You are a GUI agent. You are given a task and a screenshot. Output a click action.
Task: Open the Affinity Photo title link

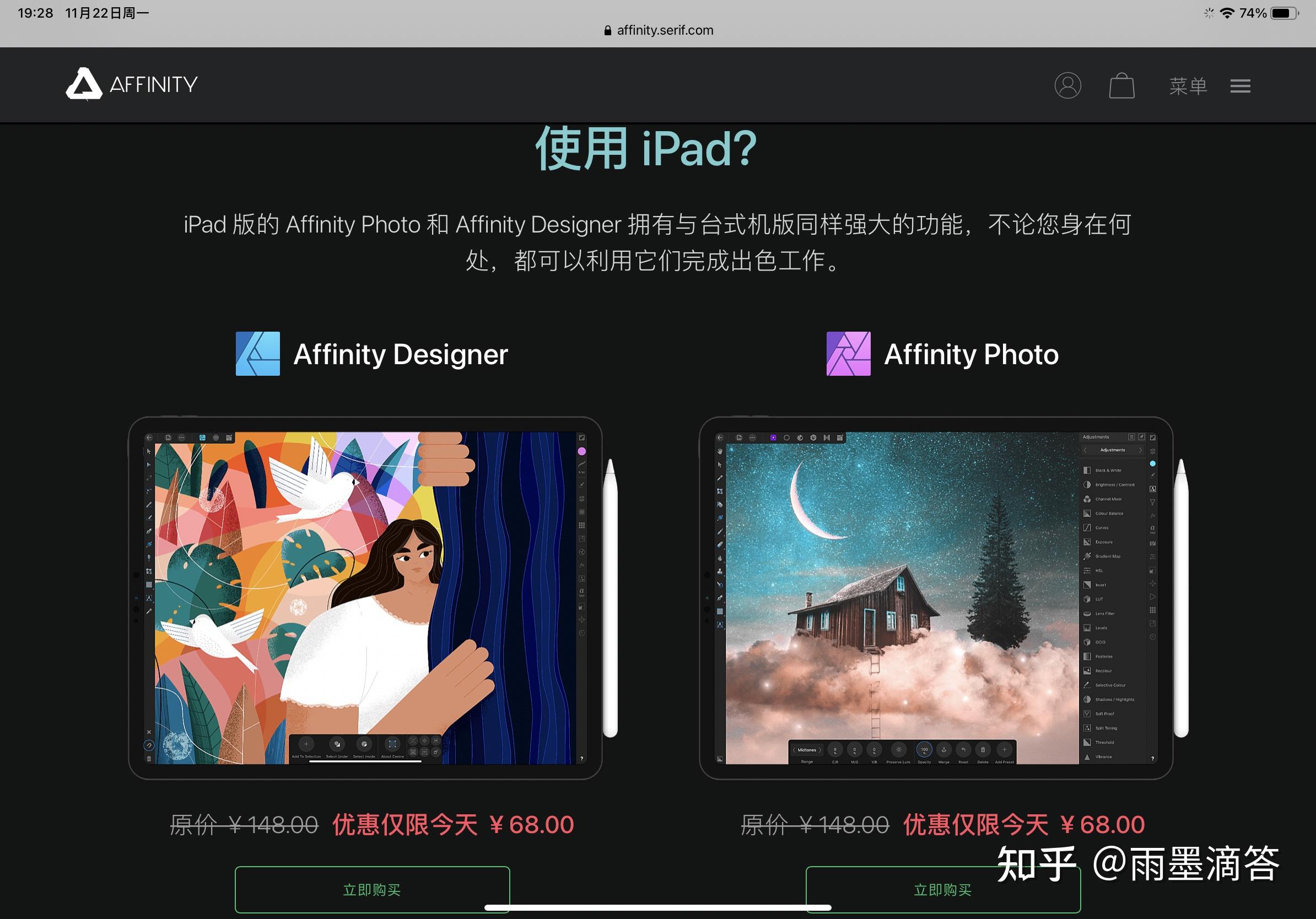pos(972,354)
